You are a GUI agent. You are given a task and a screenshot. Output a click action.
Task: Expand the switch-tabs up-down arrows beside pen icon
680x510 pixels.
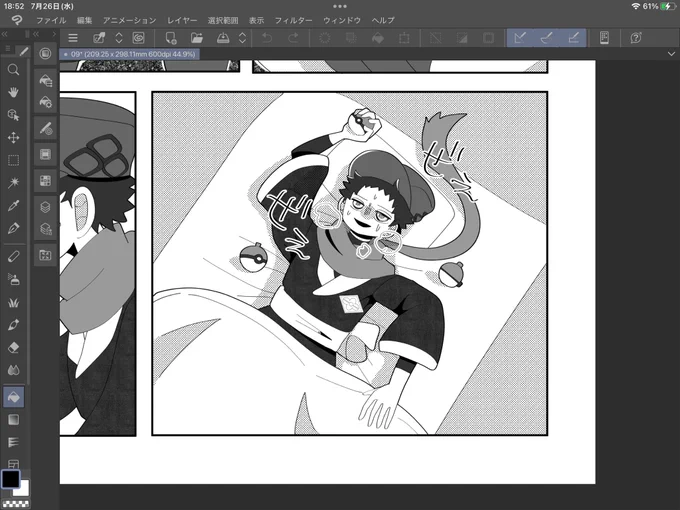(119, 38)
